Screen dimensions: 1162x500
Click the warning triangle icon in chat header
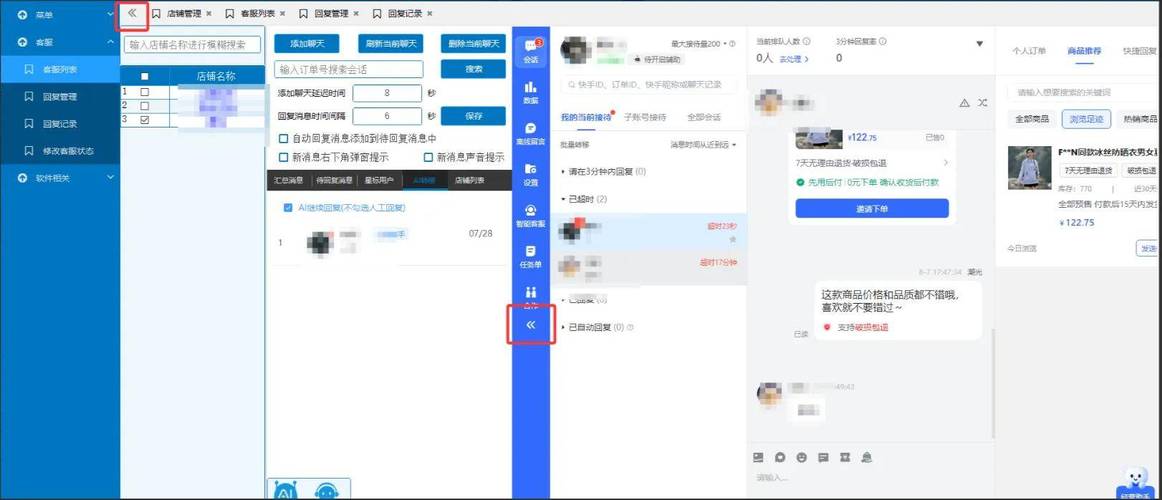point(964,103)
